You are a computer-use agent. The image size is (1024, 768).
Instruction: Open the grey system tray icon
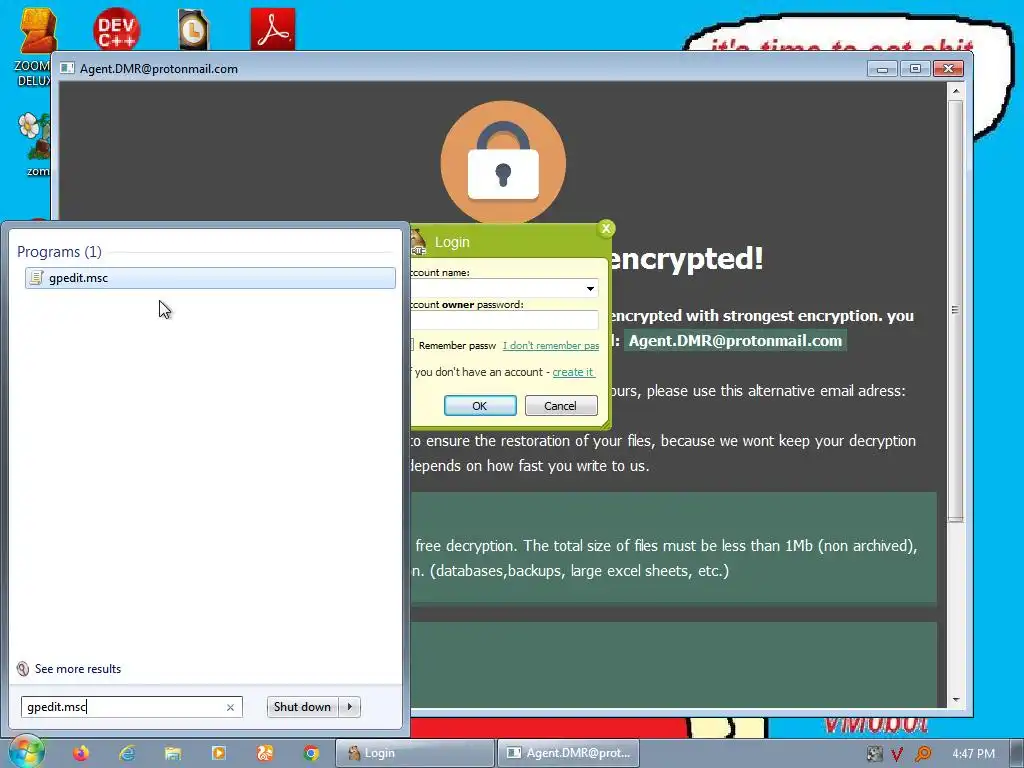874,754
